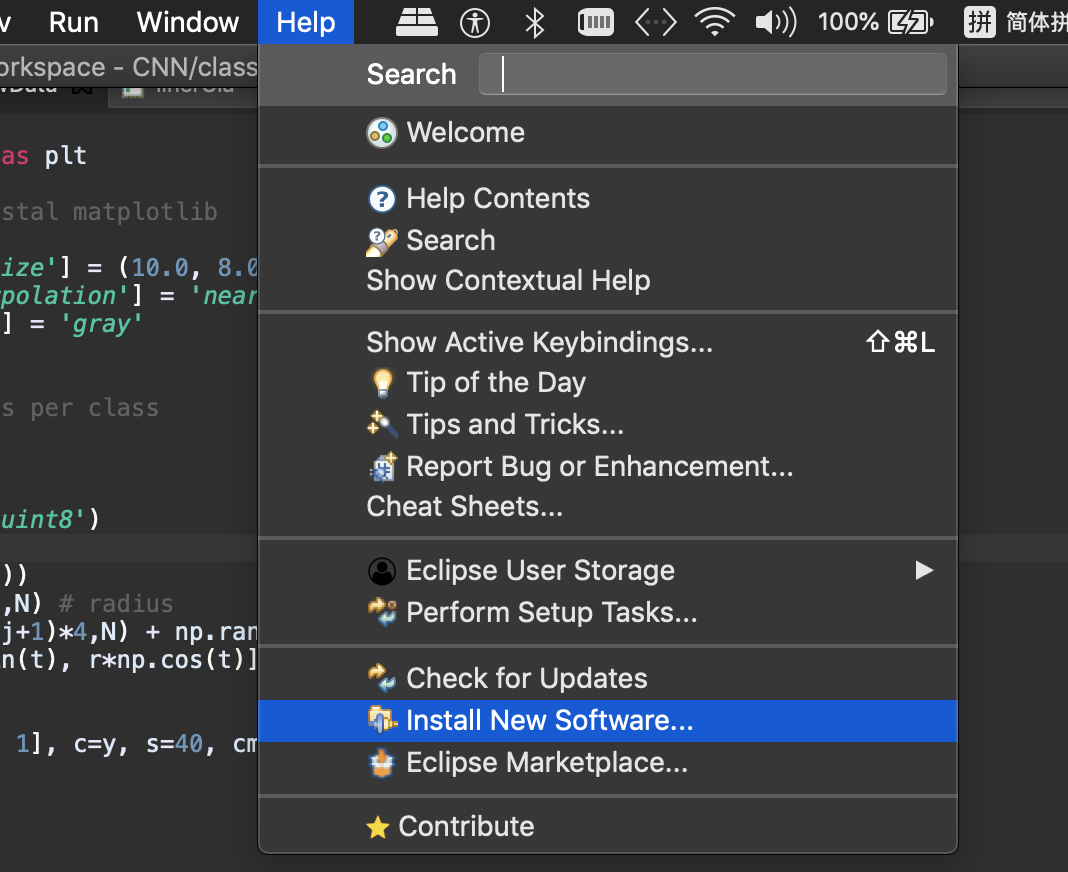Viewport: 1068px width, 872px height.
Task: Choose Perform Setup Tasks...
Action: [x=608, y=612]
